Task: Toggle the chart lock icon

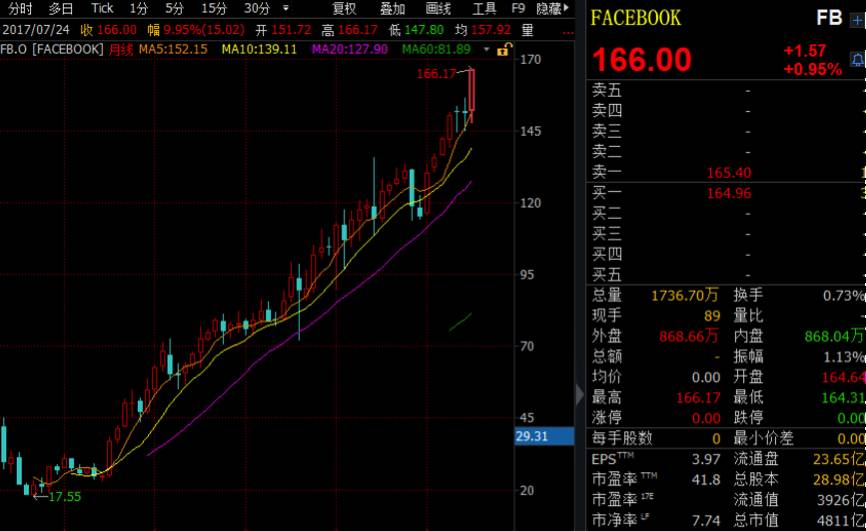Action: (504, 50)
